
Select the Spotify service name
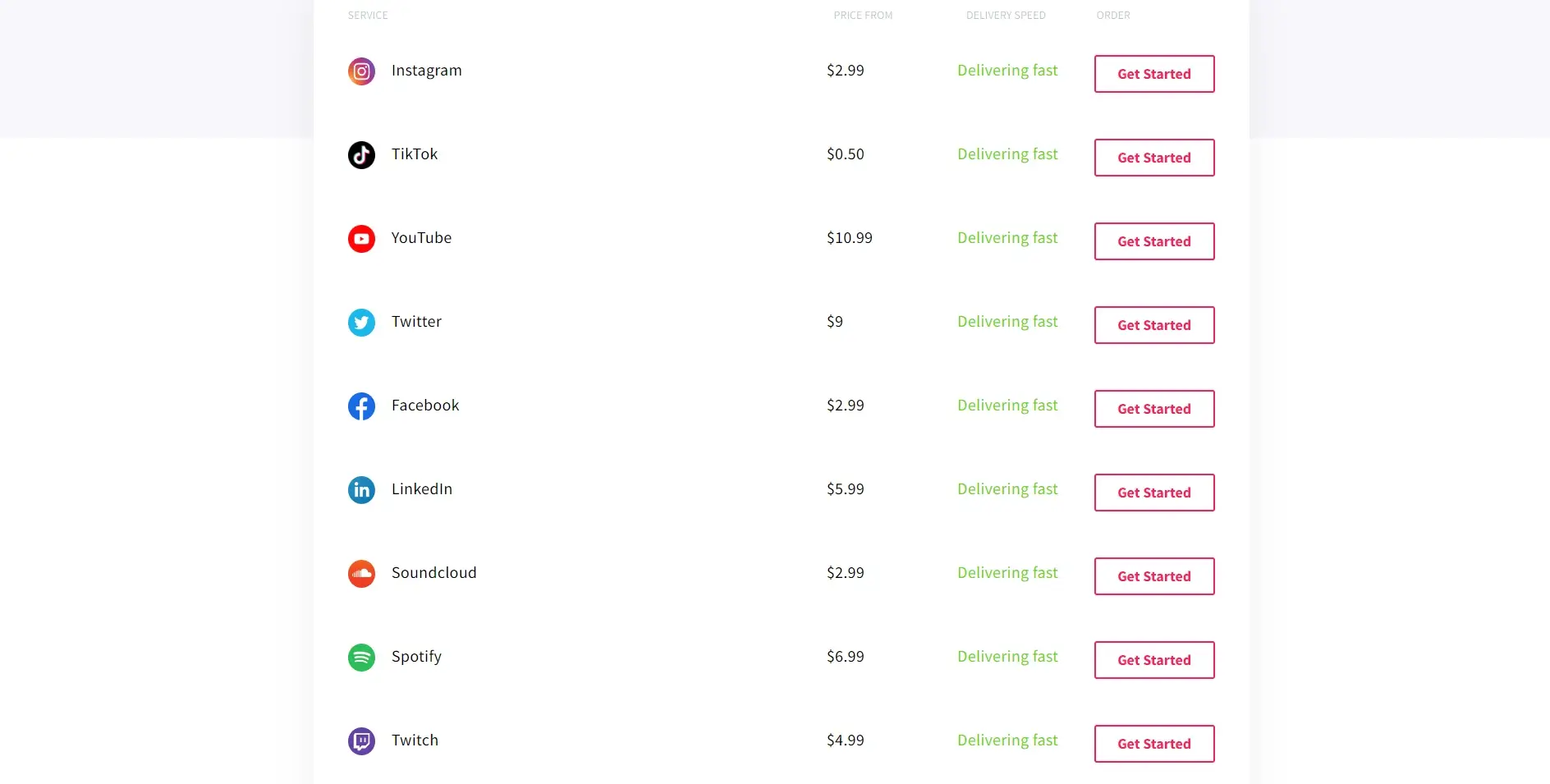point(416,657)
